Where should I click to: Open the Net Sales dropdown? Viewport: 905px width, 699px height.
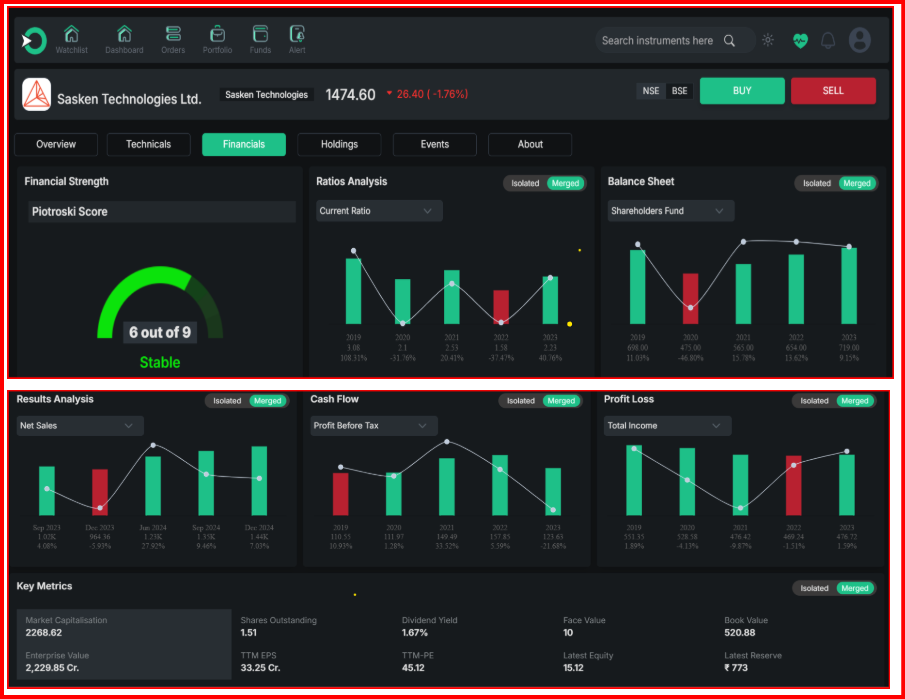(80, 426)
